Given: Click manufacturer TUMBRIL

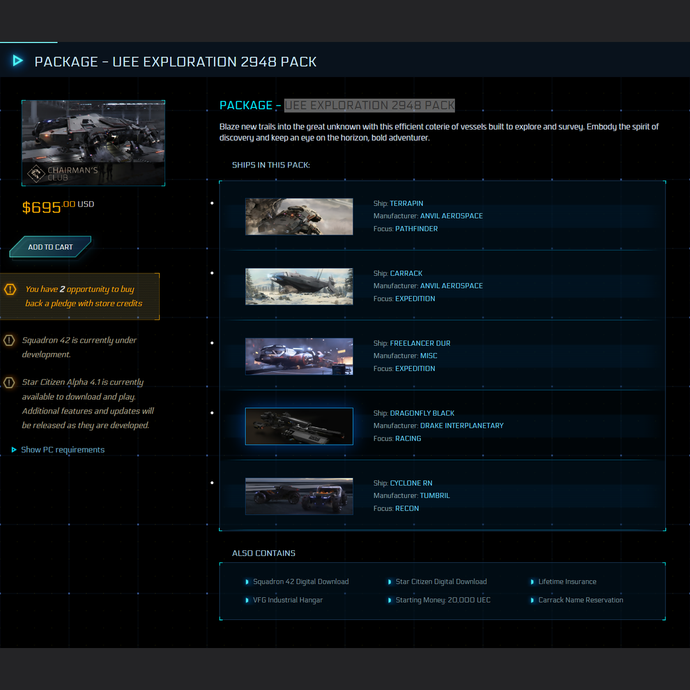Looking at the screenshot, I should click(x=435, y=495).
